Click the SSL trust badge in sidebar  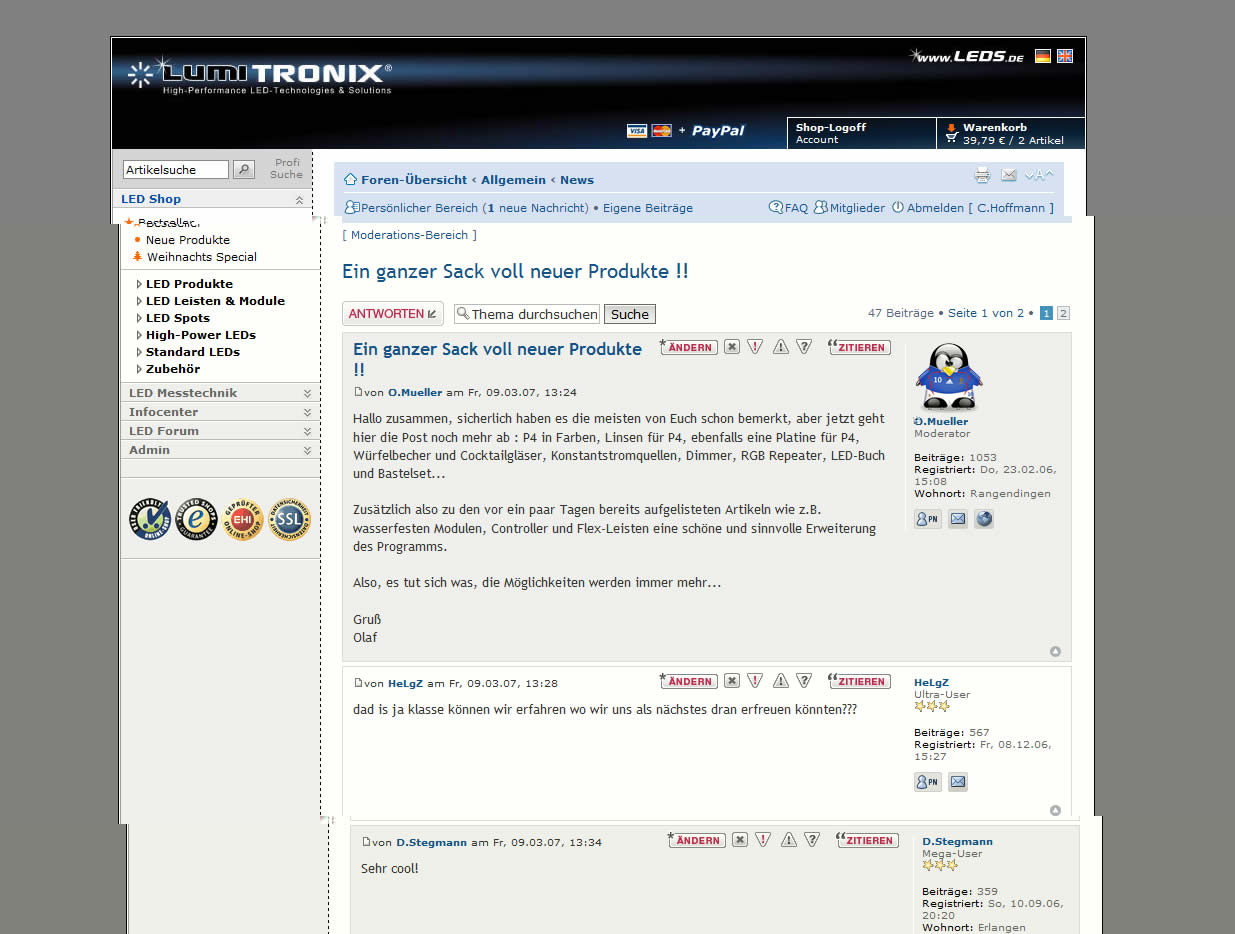click(292, 519)
